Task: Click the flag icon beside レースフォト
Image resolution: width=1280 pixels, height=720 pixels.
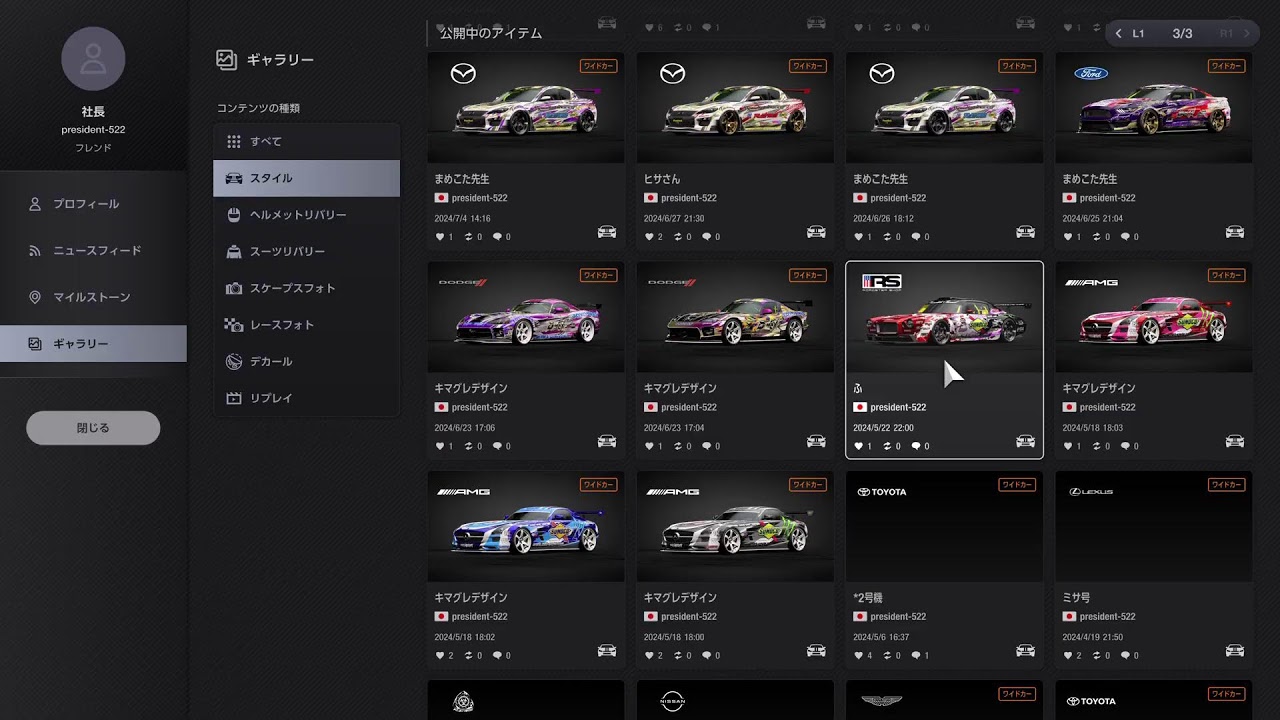Action: click(x=234, y=325)
